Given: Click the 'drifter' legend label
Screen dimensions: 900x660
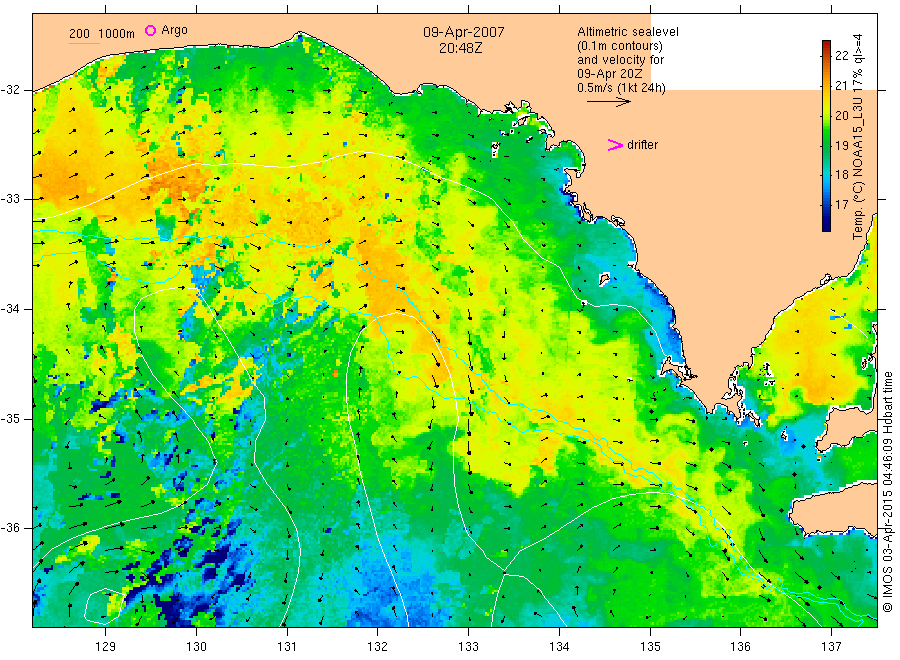Looking at the screenshot, I should coord(642,145).
